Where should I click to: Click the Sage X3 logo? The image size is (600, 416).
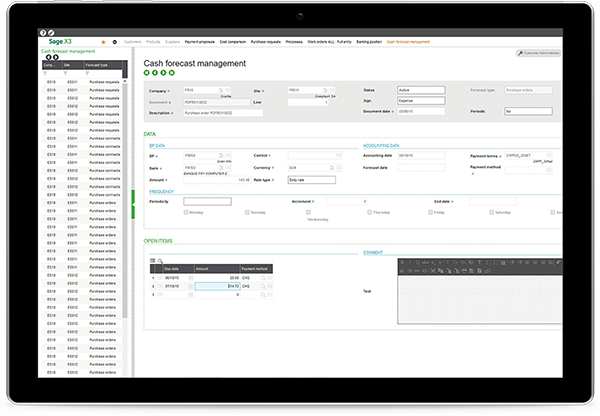[x=60, y=41]
